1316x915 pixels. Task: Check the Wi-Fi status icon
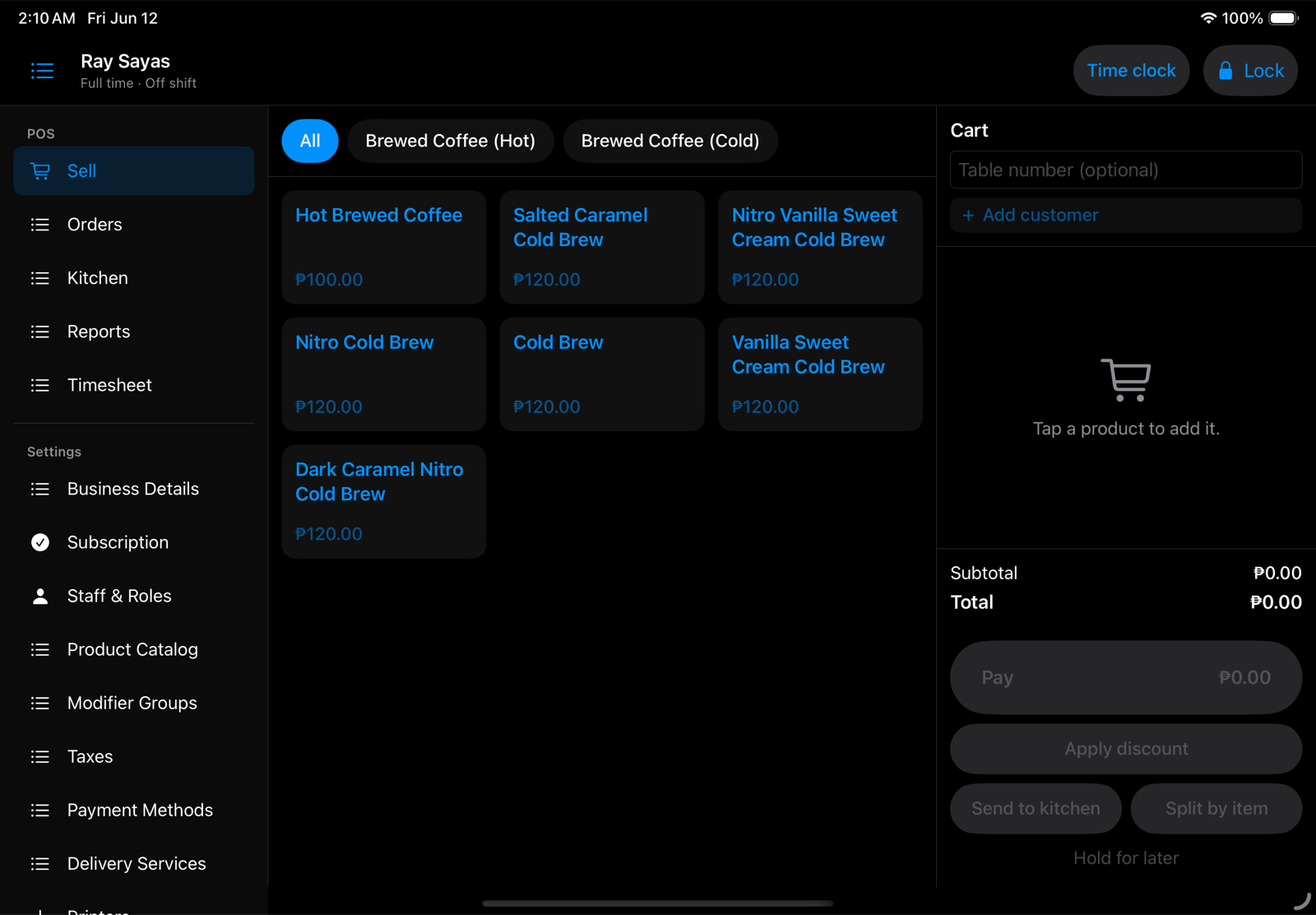coord(1208,18)
